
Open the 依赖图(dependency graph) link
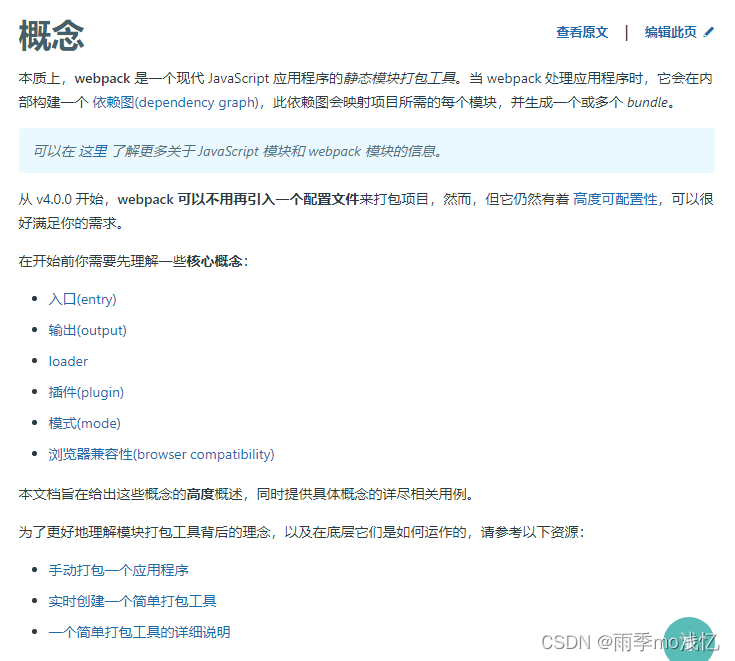(x=175, y=102)
